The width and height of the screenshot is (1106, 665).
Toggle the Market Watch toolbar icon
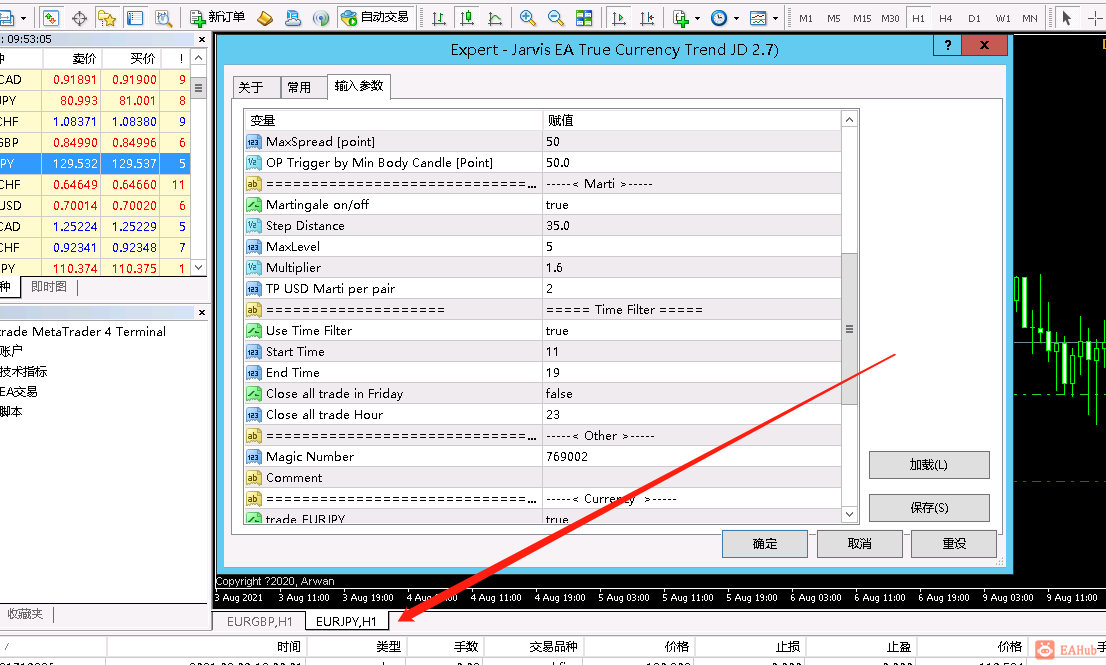coord(51,18)
